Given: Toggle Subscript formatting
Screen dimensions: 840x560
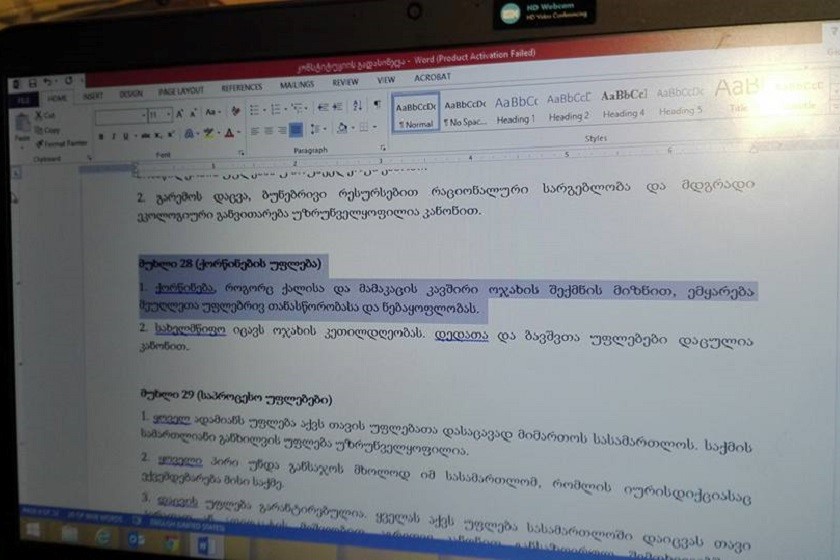Looking at the screenshot, I should [x=158, y=135].
